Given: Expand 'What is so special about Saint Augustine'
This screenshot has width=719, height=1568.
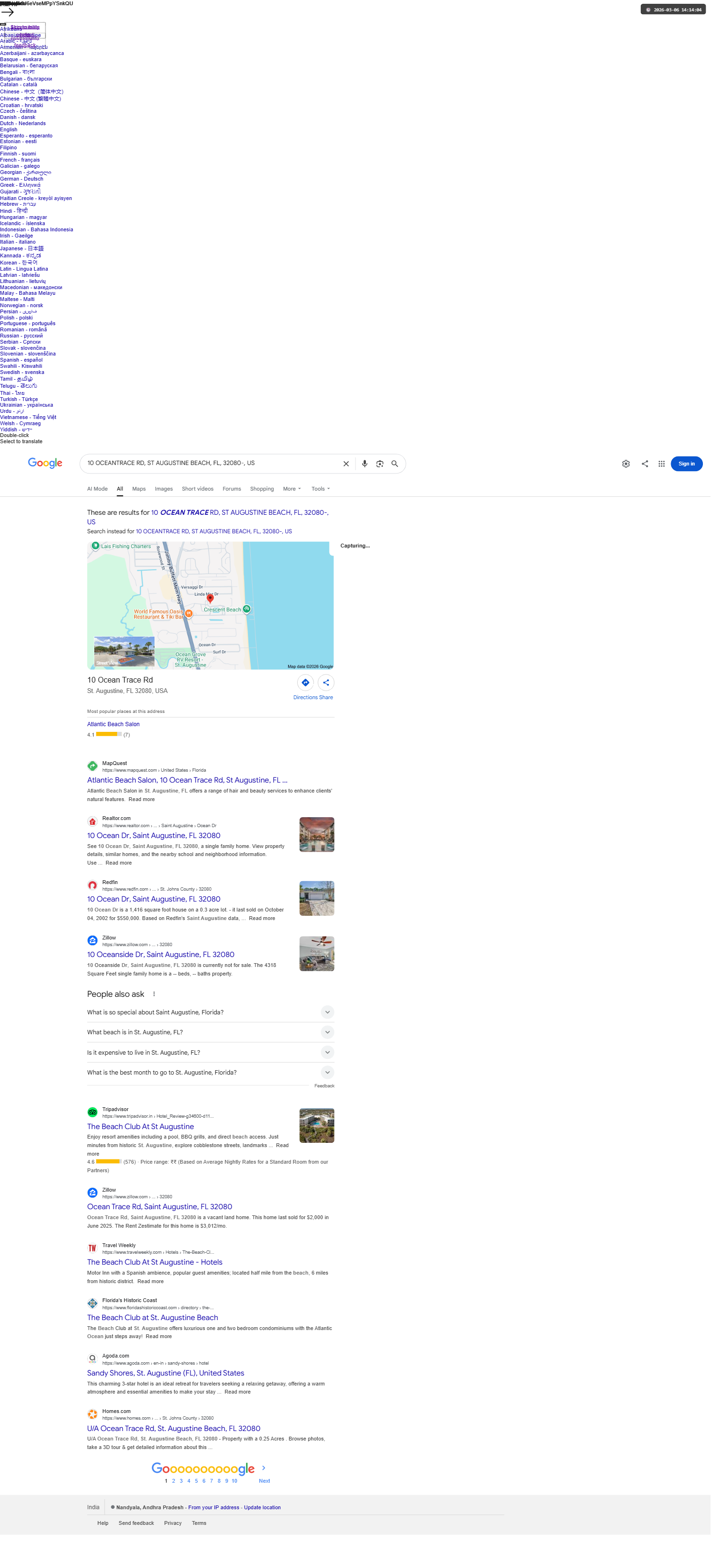Looking at the screenshot, I should pyautogui.click(x=210, y=1012).
